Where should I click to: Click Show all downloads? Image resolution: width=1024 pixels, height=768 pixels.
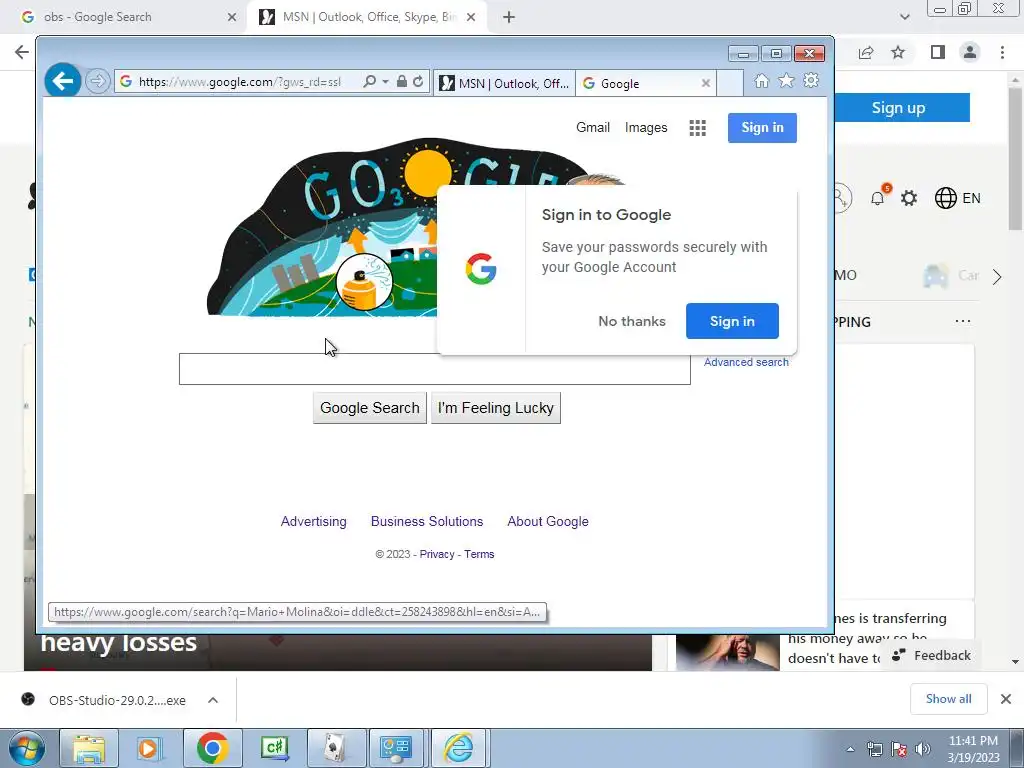coord(948,699)
